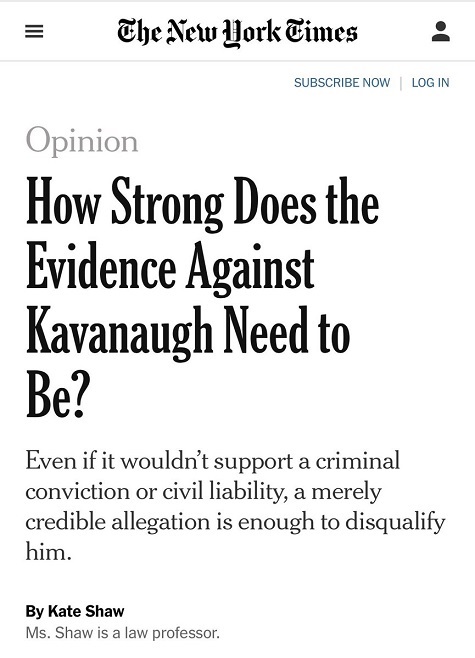Click the New York Times logo
475x658 pixels.
point(237,33)
